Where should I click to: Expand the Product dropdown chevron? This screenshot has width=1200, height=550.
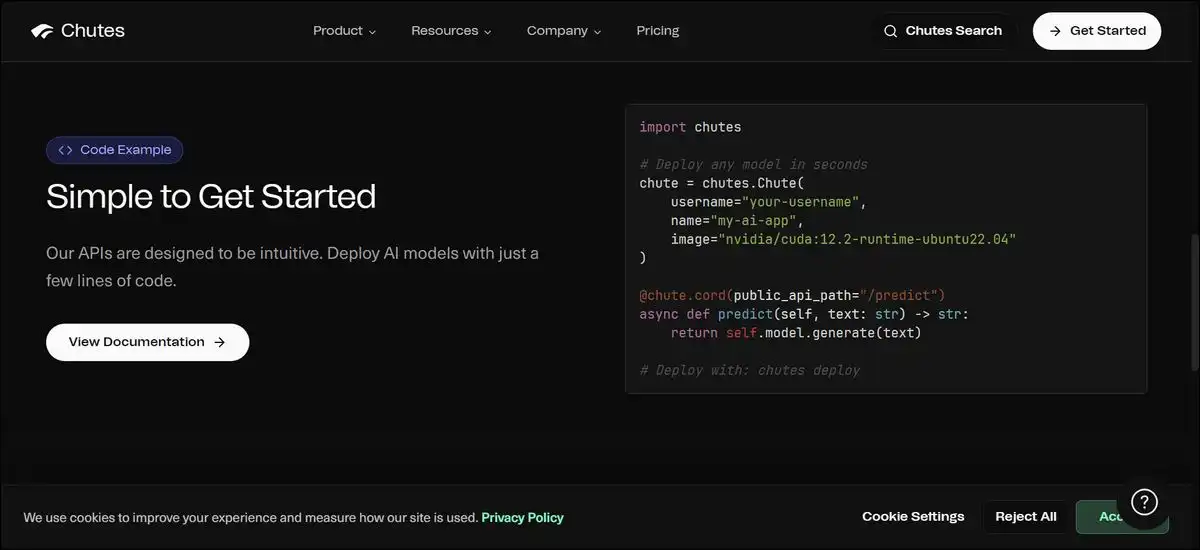pos(372,32)
